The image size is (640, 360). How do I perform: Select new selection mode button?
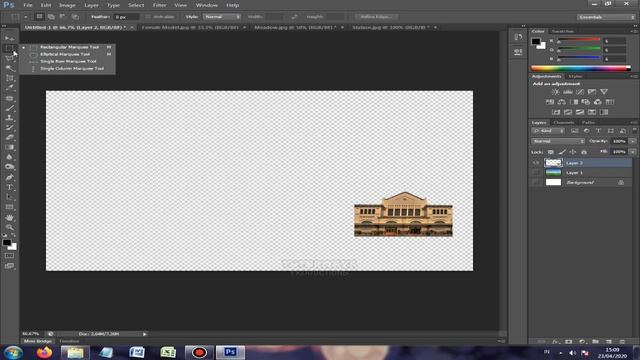click(x=39, y=17)
